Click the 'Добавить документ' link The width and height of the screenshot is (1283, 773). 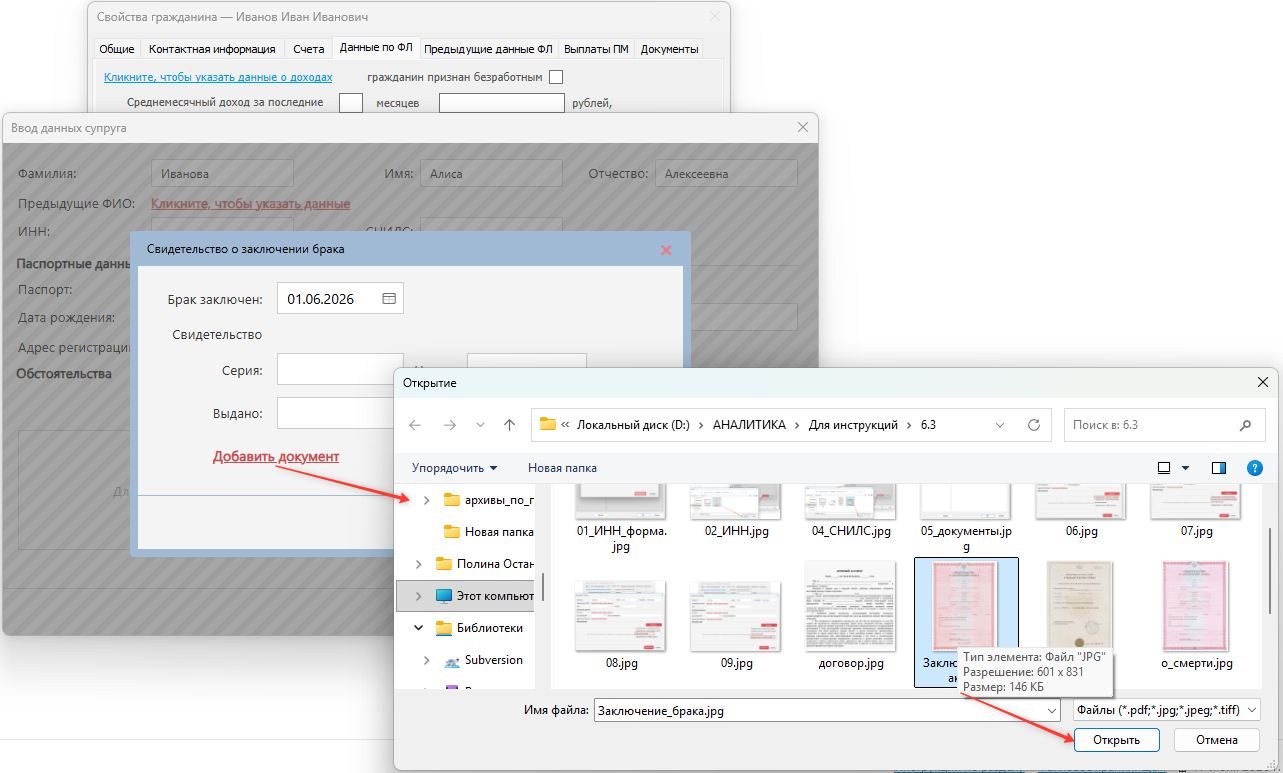[276, 456]
